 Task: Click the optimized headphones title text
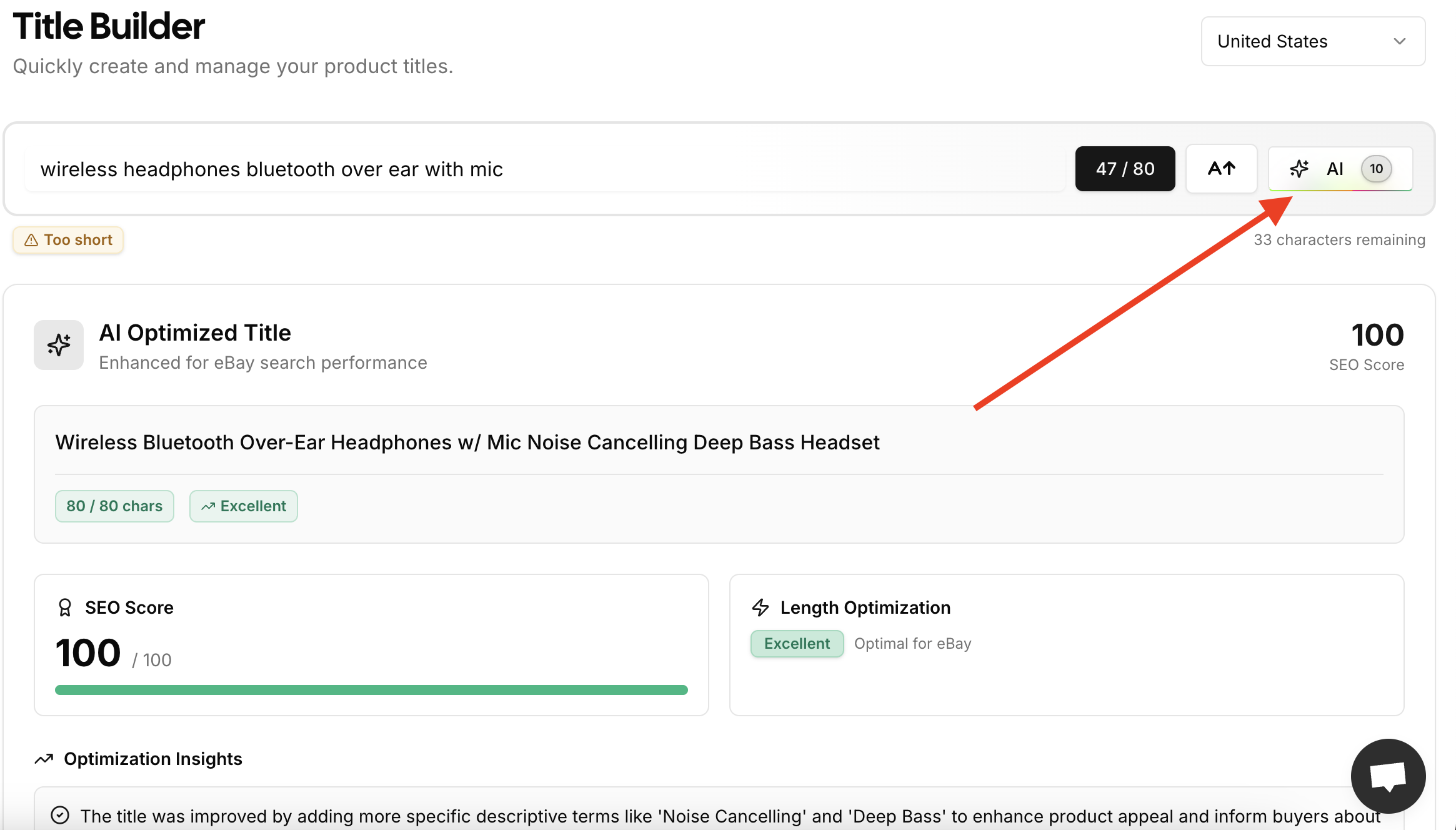click(x=467, y=442)
